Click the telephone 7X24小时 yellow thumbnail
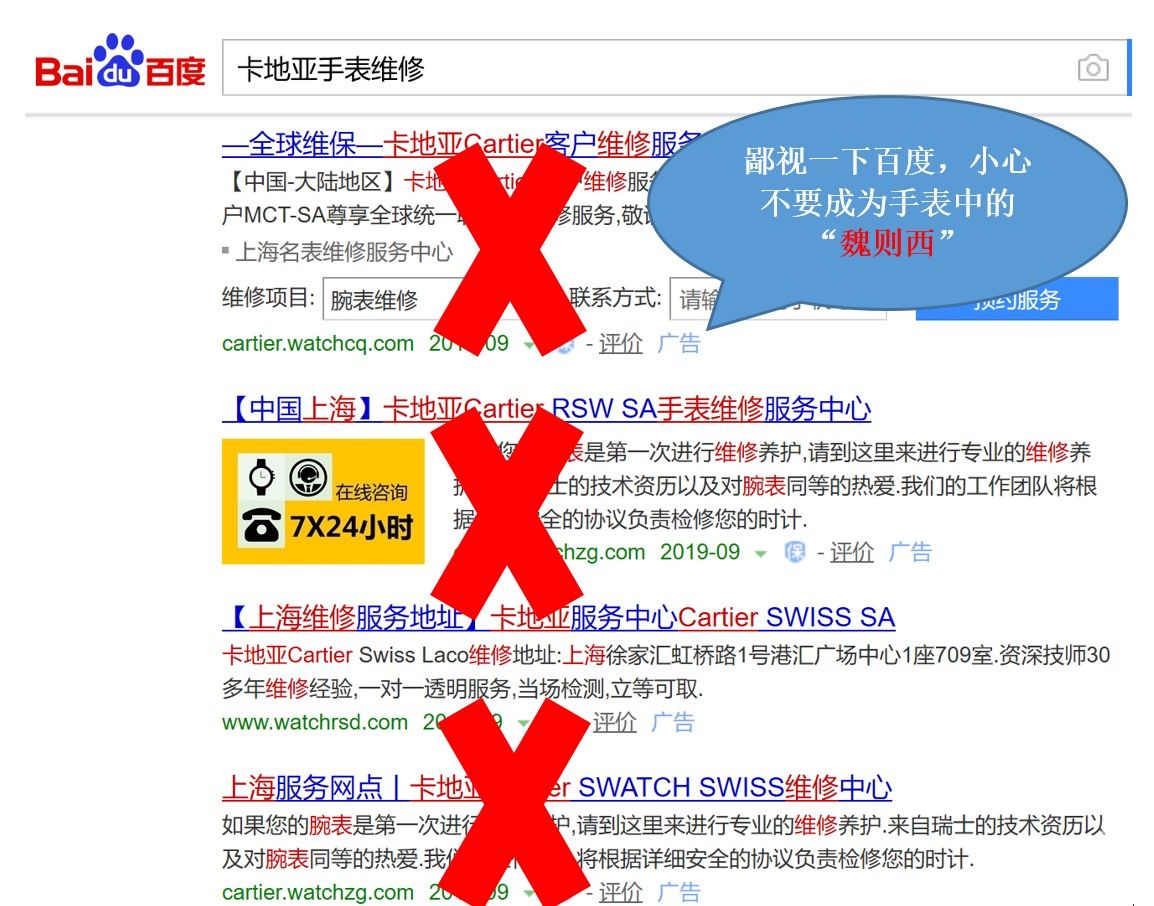 (x=323, y=501)
